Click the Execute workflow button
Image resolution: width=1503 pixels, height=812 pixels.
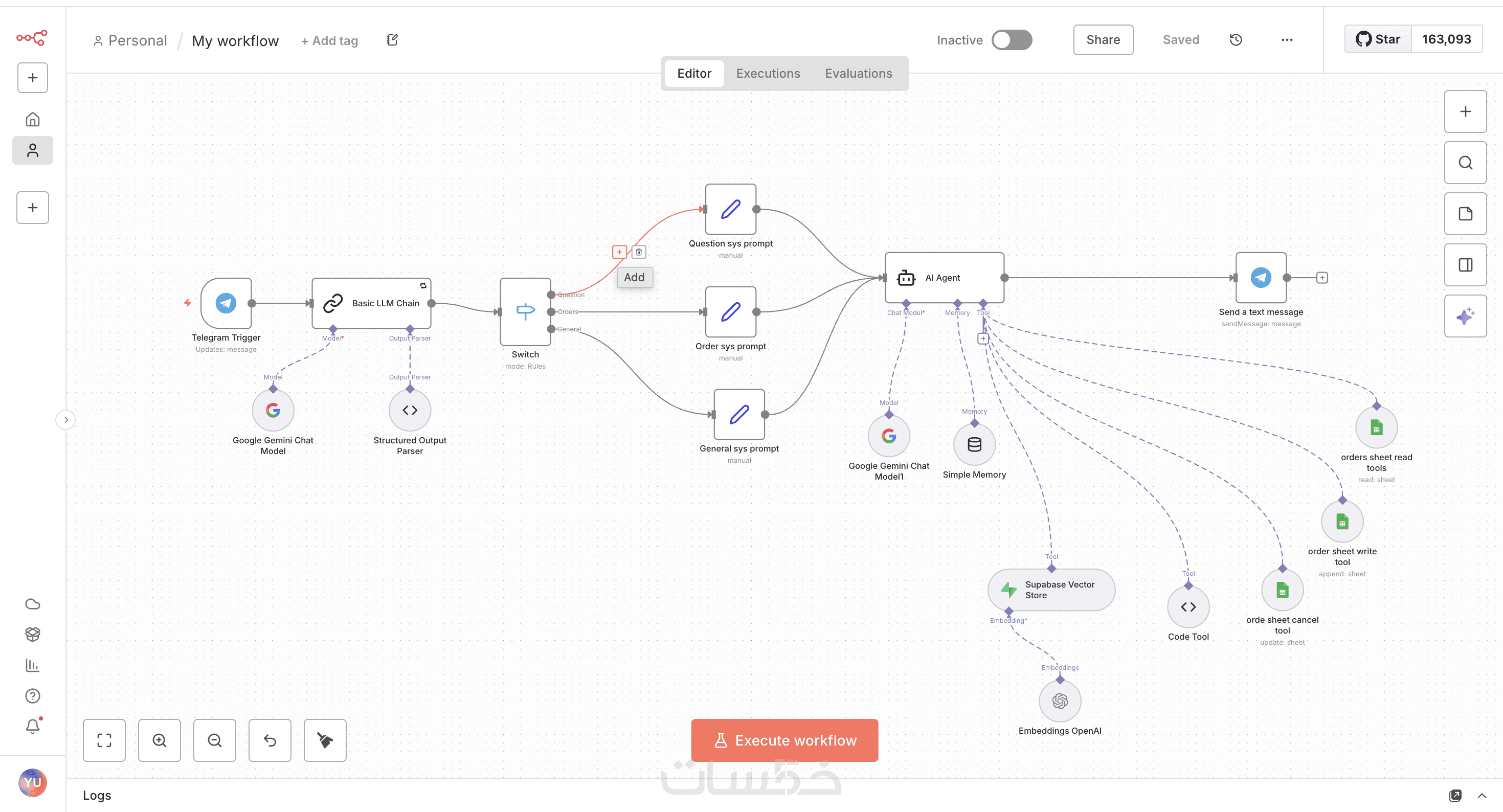(x=784, y=740)
